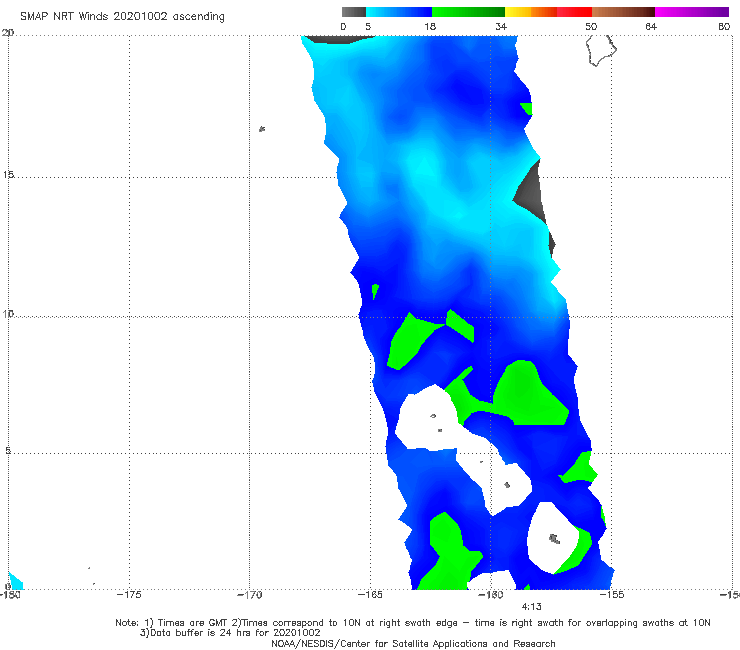Screen dimensions: 740x650
Task: Click the color bar label 50
Action: [x=591, y=26]
